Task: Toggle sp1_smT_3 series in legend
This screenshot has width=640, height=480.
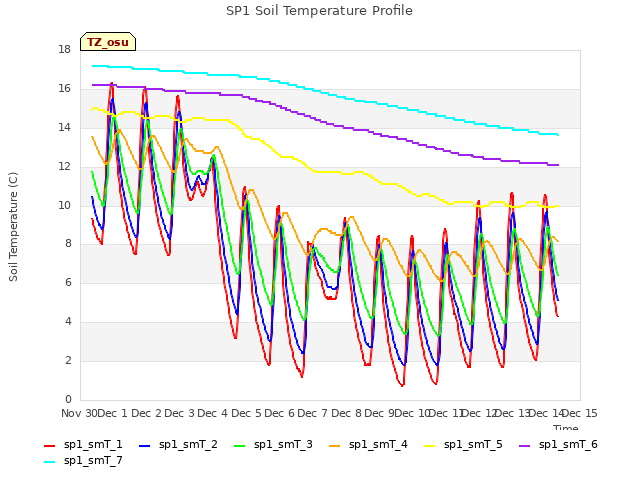Action: click(x=273, y=444)
